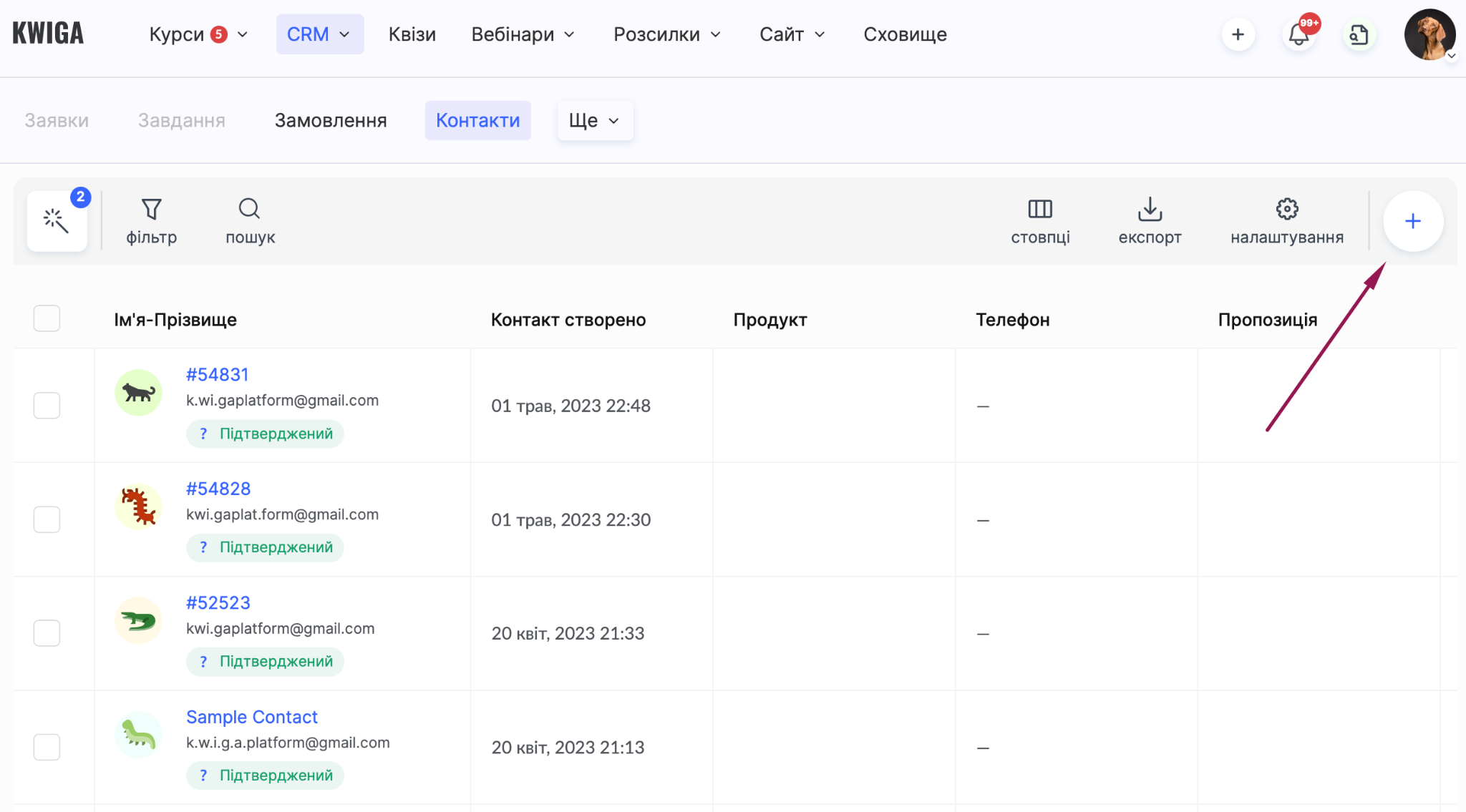Click the date 01 трав, 2023 22:30

coord(571,520)
